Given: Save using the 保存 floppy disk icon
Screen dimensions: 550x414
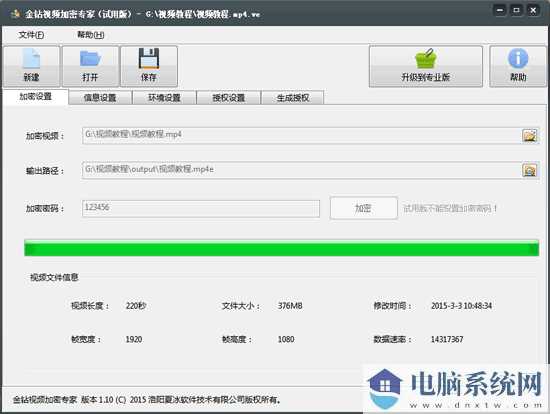Looking at the screenshot, I should (x=149, y=66).
